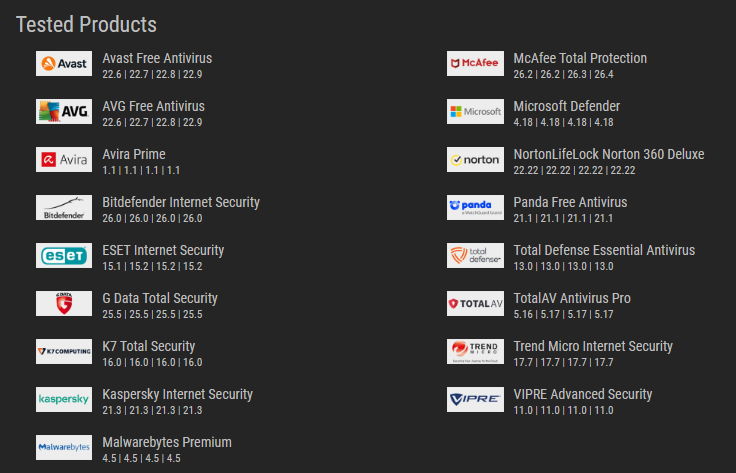Click the Microsoft logo icon
736x473 pixels.
tap(475, 112)
